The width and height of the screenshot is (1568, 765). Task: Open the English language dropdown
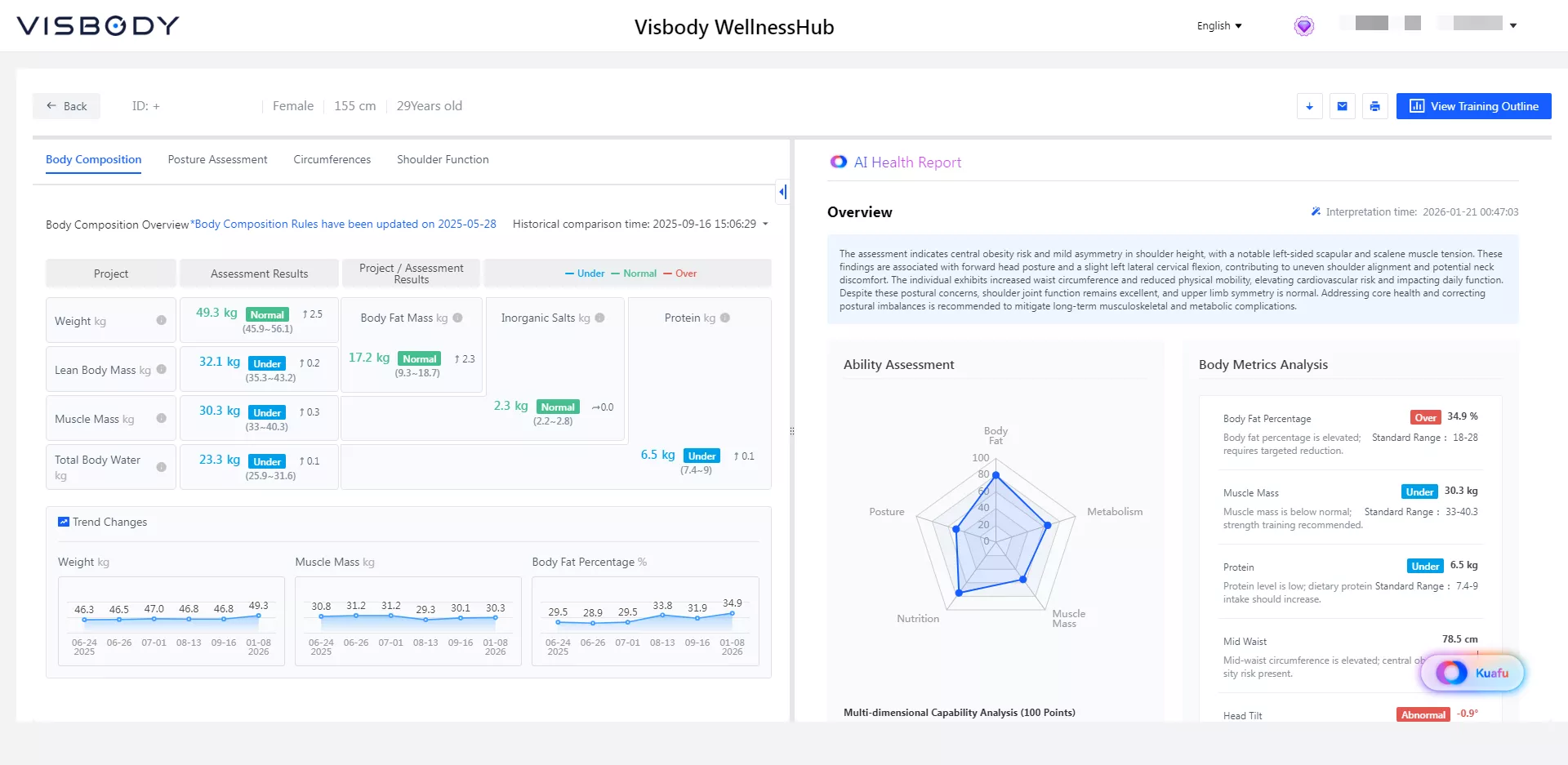click(1218, 26)
